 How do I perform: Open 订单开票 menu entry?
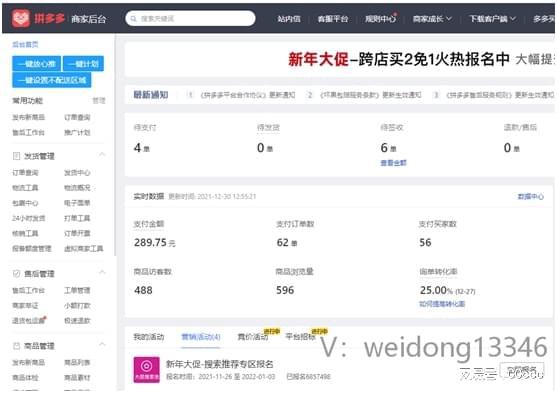click(77, 233)
